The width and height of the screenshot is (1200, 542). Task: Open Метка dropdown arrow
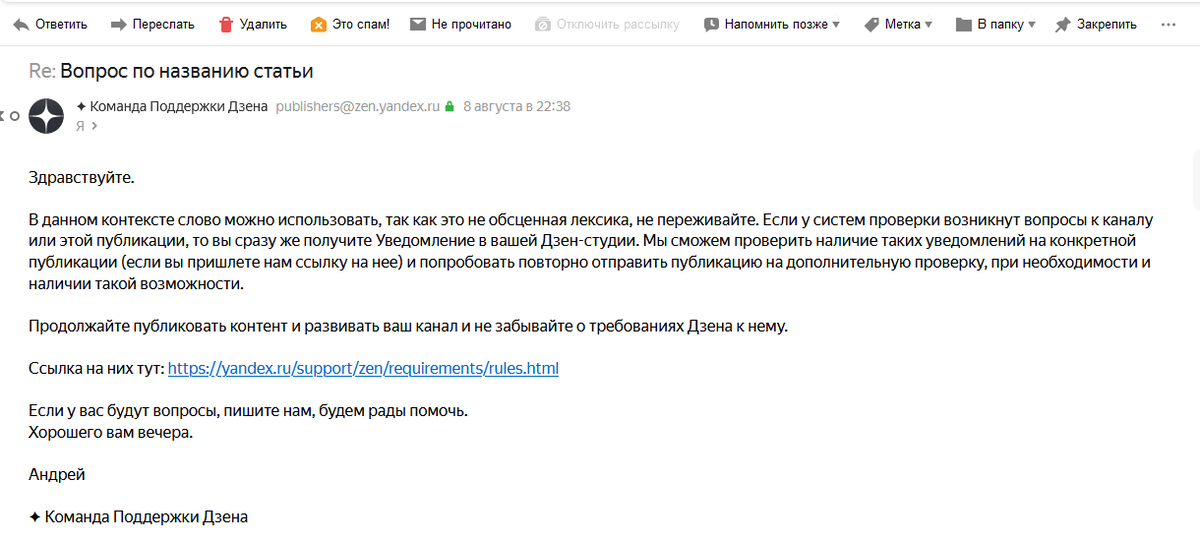(928, 24)
